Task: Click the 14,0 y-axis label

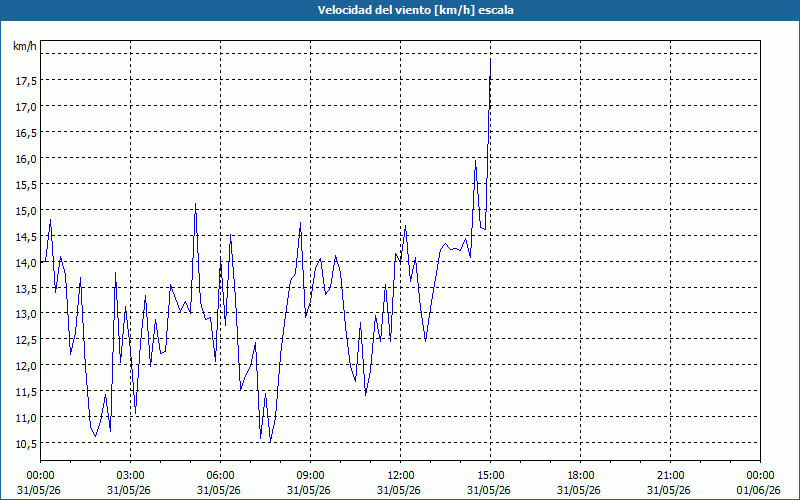Action: click(27, 262)
